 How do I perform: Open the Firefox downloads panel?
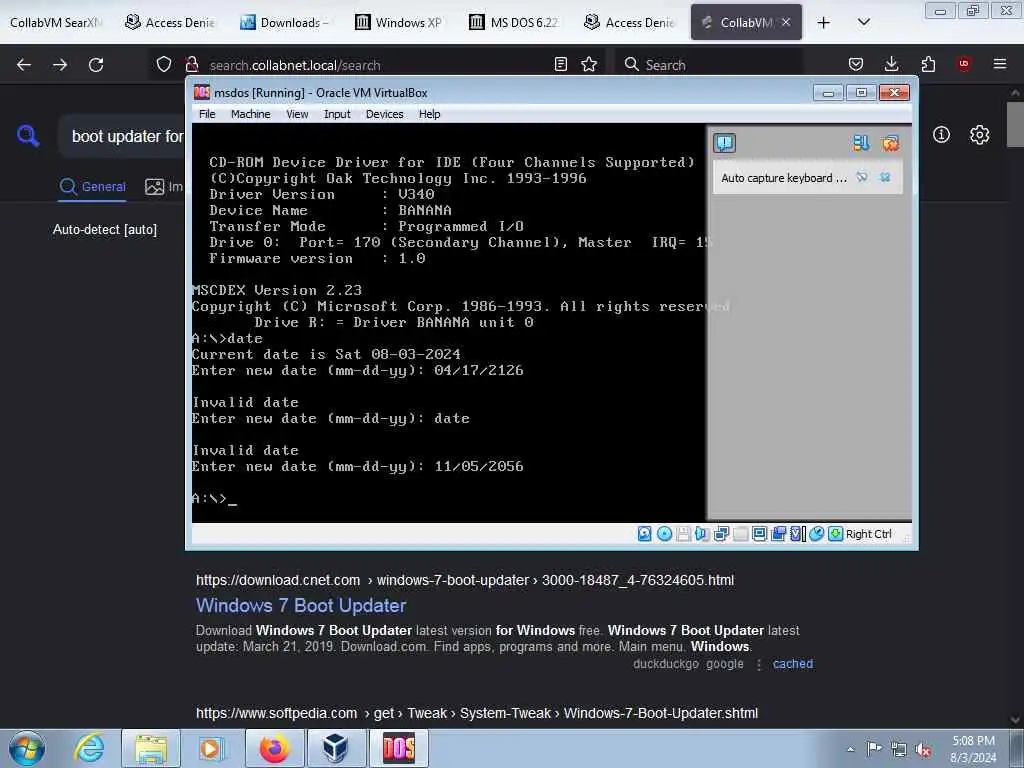click(891, 64)
